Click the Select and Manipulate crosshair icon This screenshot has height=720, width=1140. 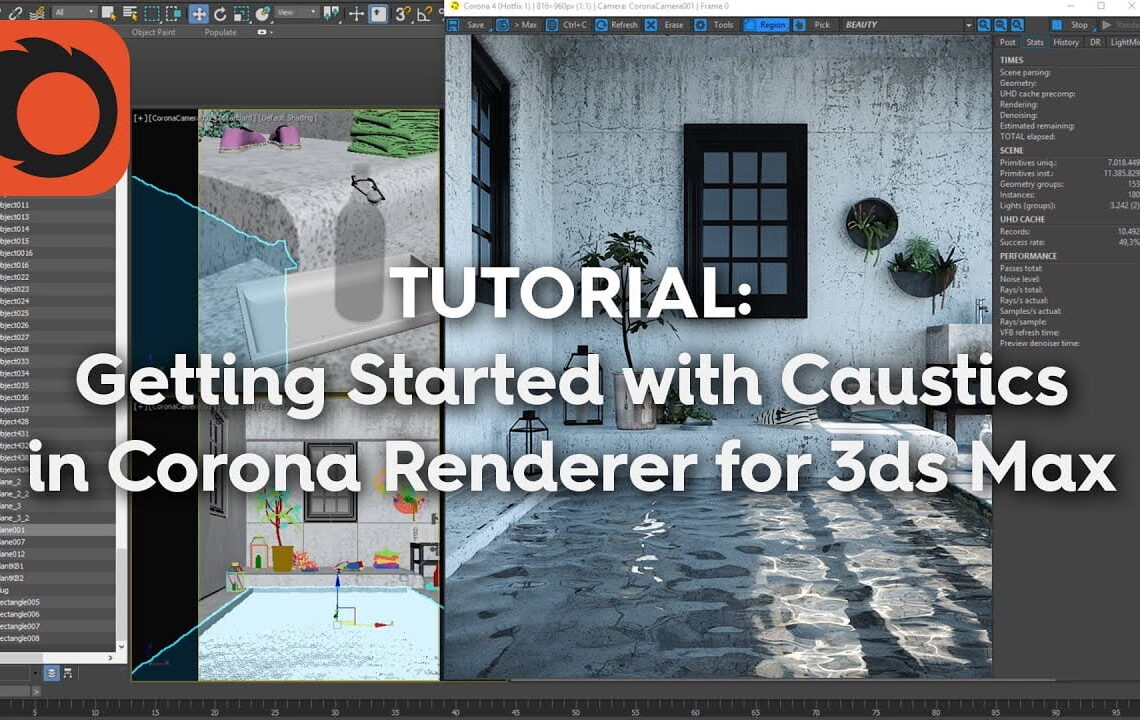tap(356, 13)
